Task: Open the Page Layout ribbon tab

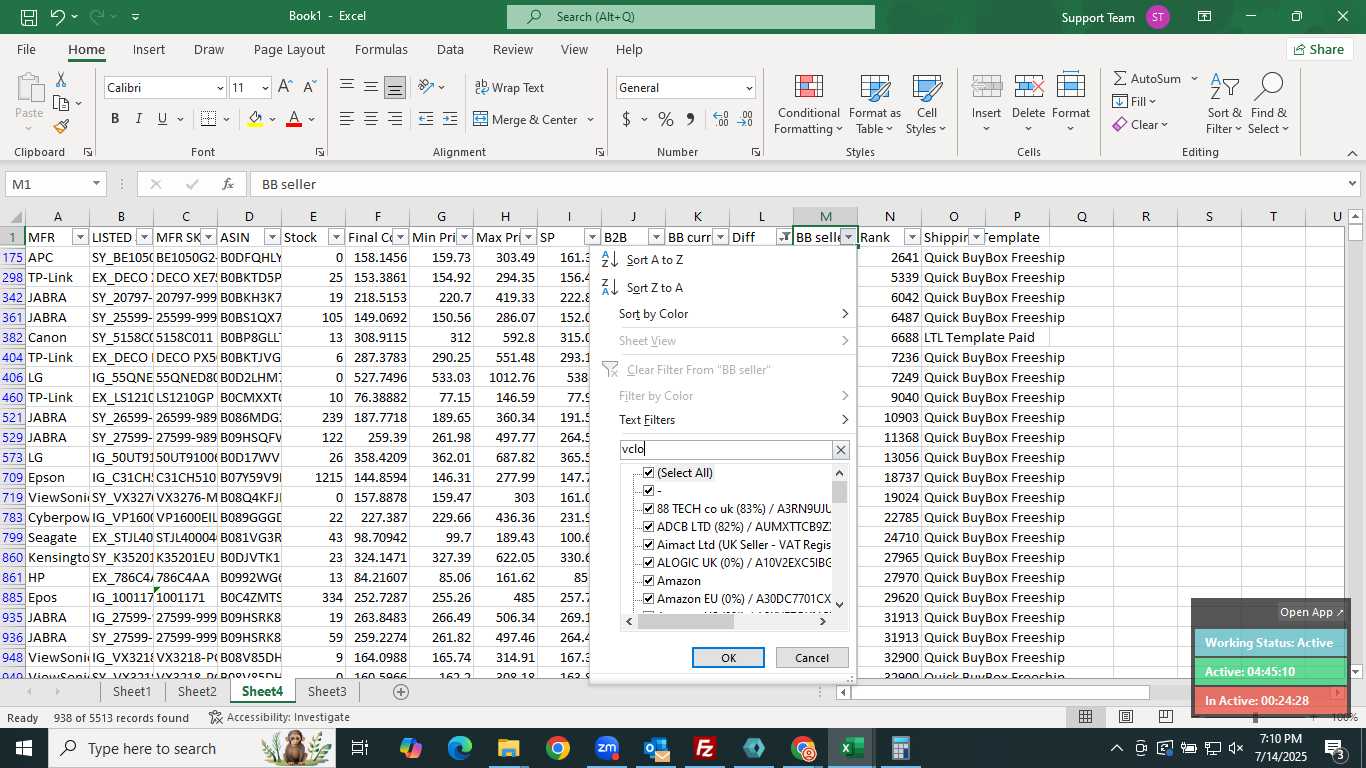Action: [289, 49]
